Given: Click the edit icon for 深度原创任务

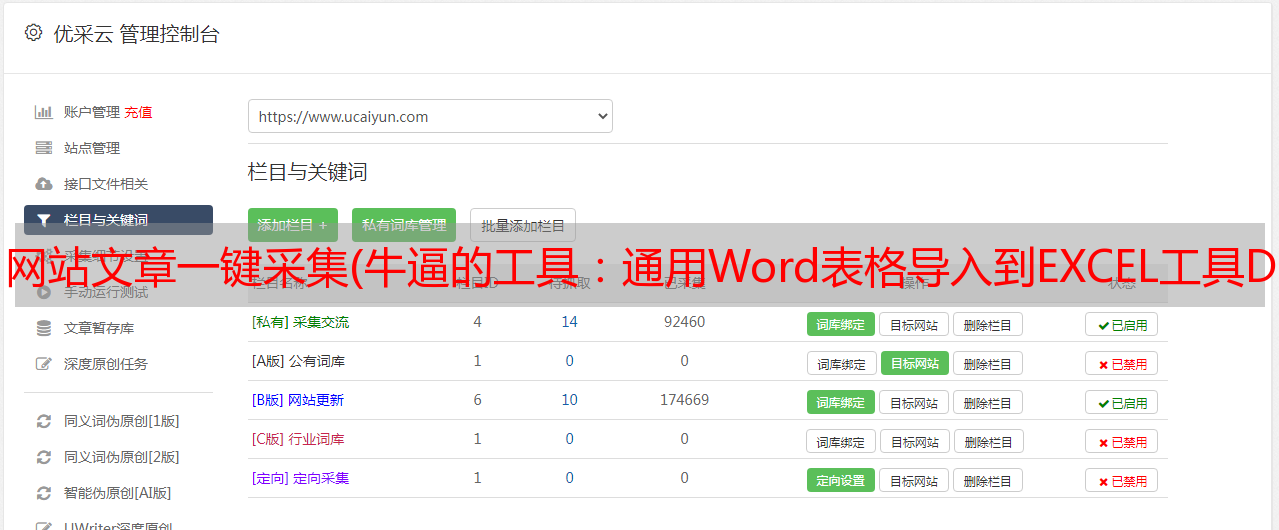Looking at the screenshot, I should (43, 364).
